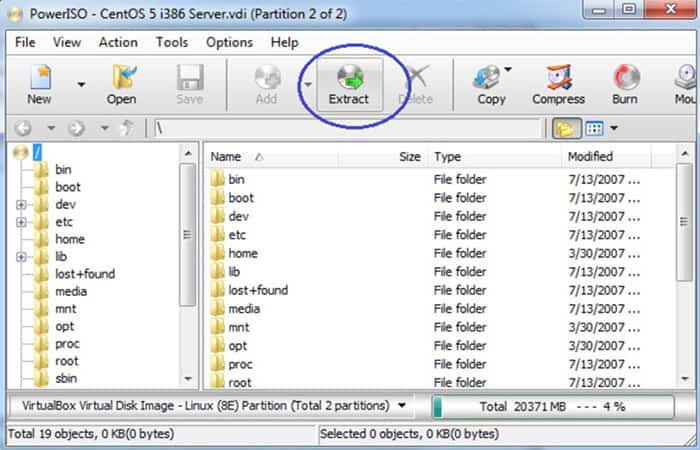
Task: Select lost+found in the file list
Action: point(258,290)
